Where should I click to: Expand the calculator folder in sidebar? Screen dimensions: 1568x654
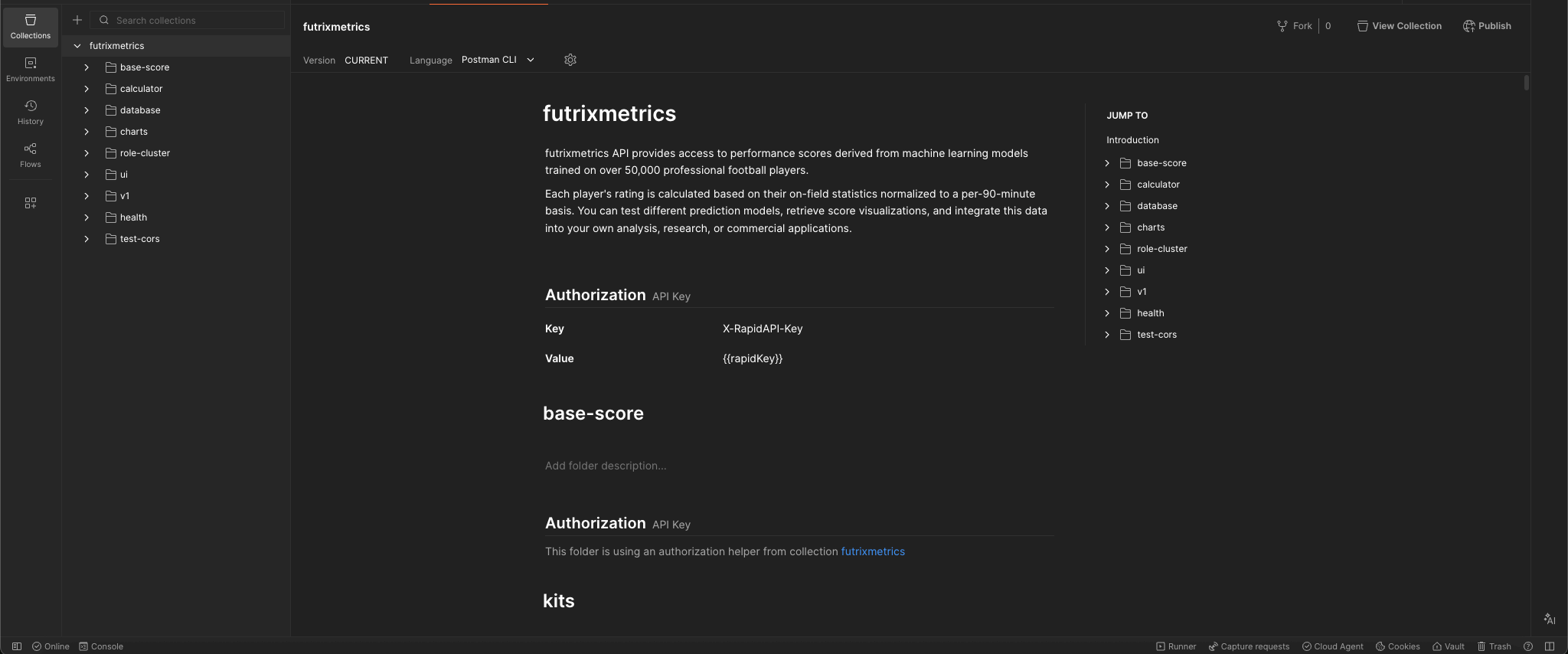[x=87, y=89]
